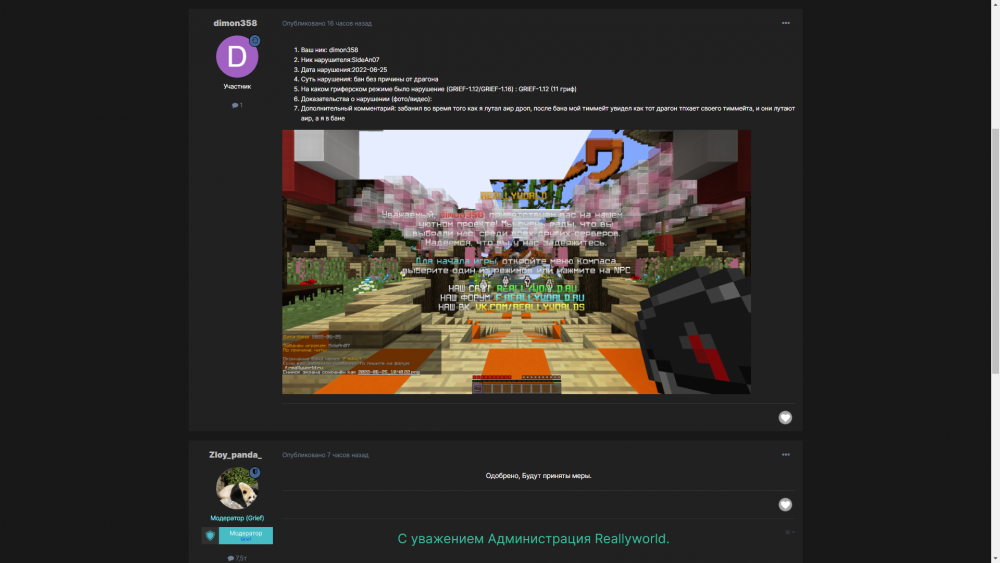Click dimon358's post count comment icon
The width and height of the screenshot is (1000, 563).
coord(237,105)
